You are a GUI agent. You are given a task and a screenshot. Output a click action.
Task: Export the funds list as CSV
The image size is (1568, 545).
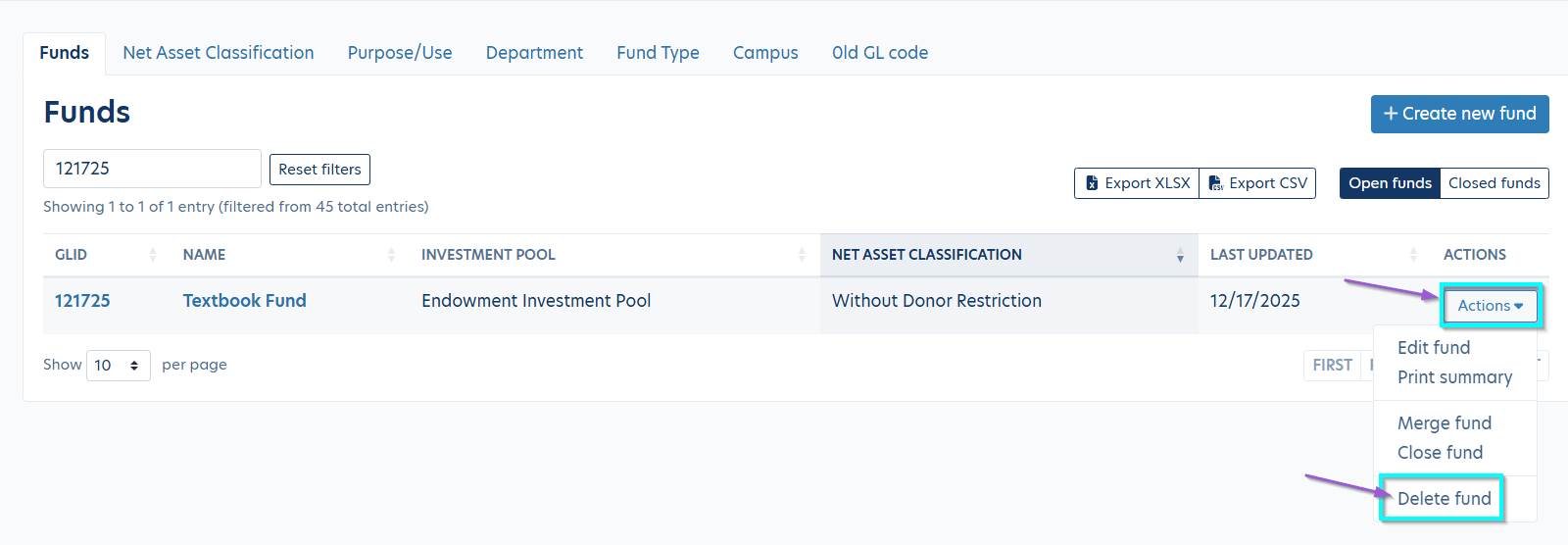tap(1257, 183)
